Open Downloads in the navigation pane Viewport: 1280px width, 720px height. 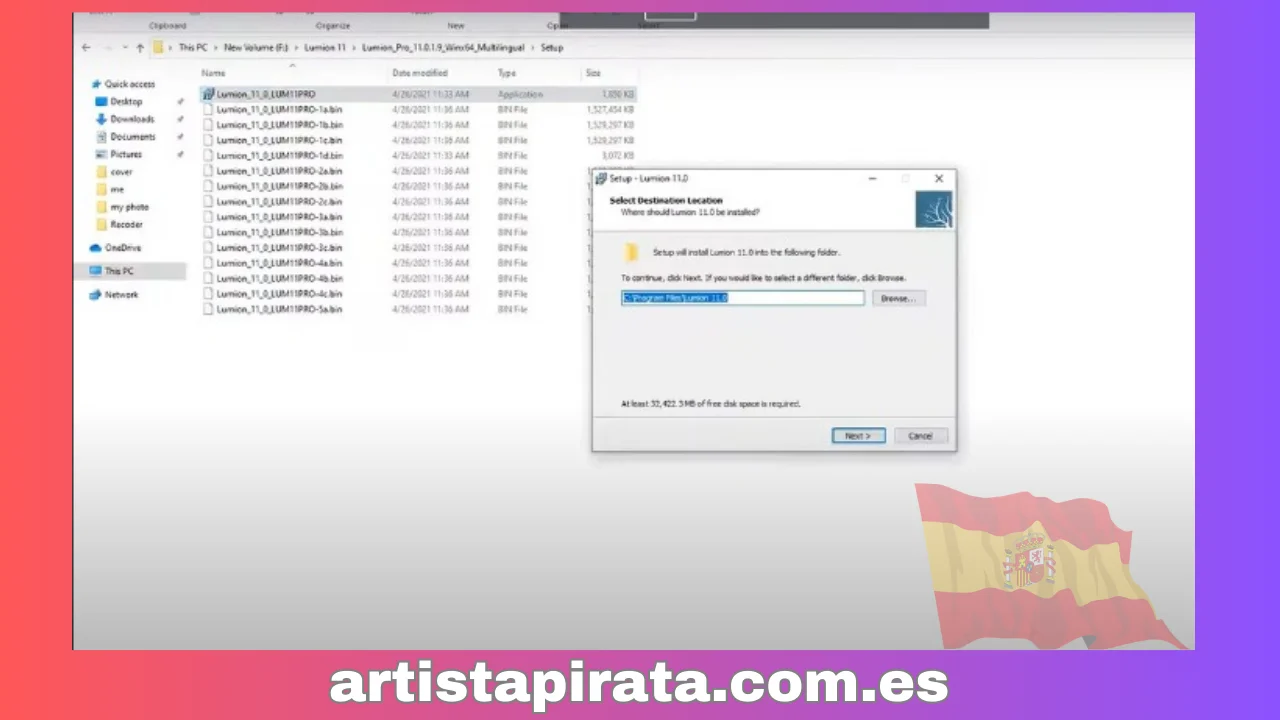132,119
